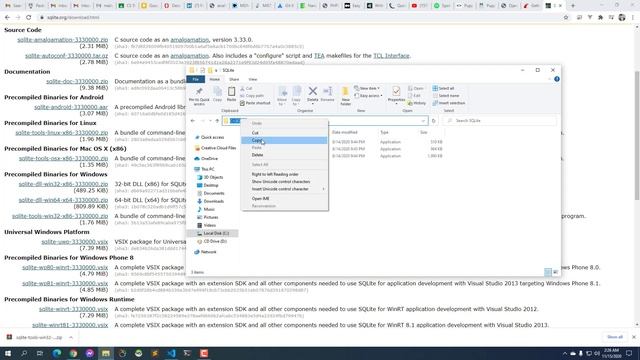Open sqlite-doc-3330000.zip download link
This screenshot has height=360, width=640.
[77, 82]
